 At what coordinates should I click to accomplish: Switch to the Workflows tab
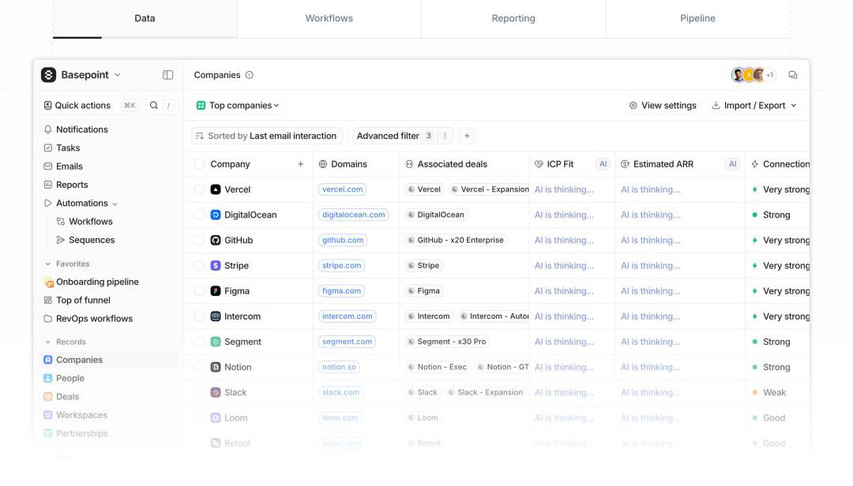[329, 19]
